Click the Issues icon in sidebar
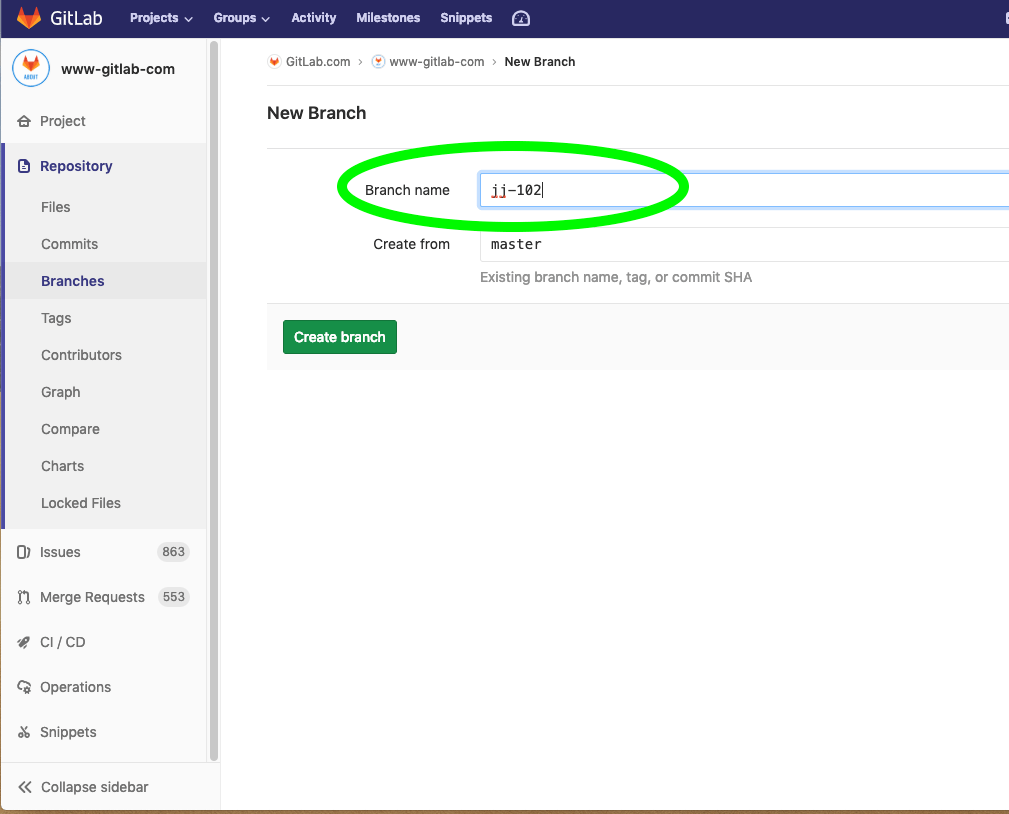This screenshot has width=1009, height=814. 24,552
